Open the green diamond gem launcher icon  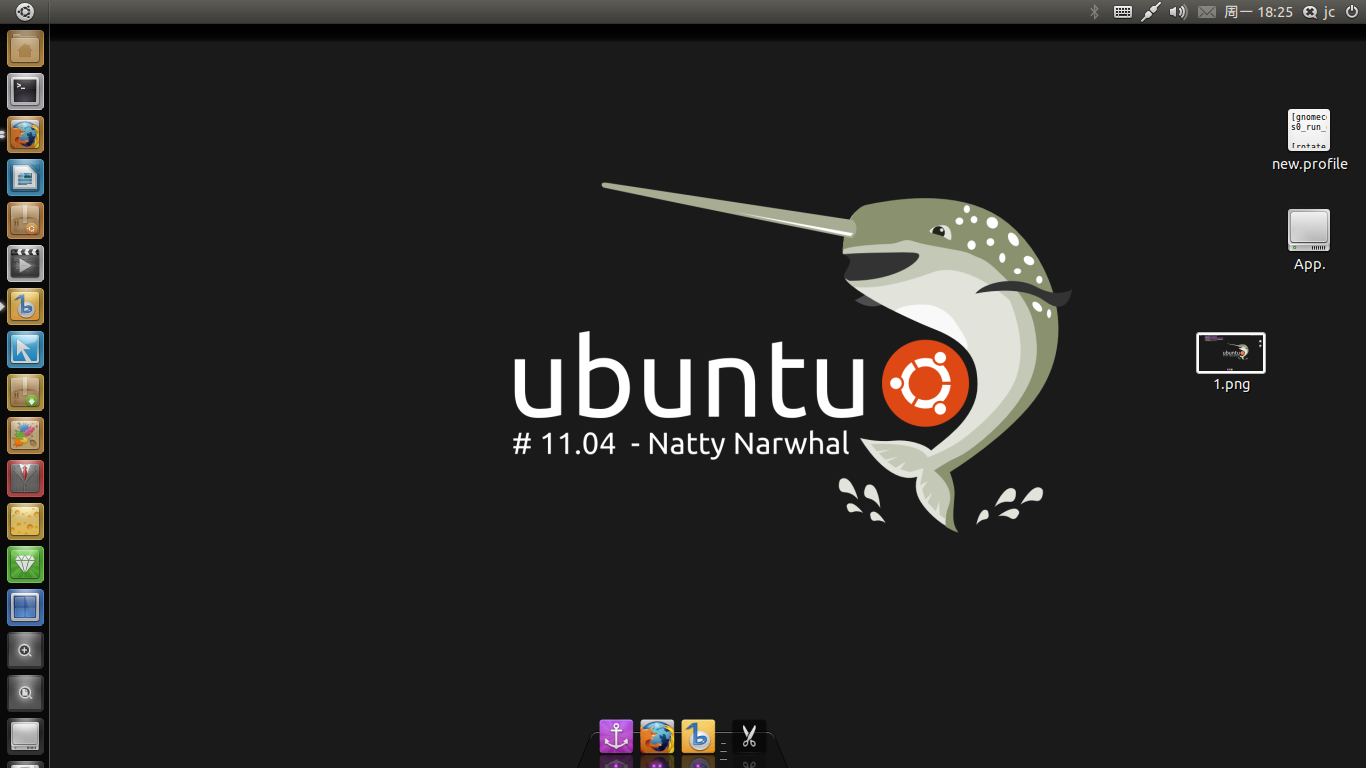point(25,564)
